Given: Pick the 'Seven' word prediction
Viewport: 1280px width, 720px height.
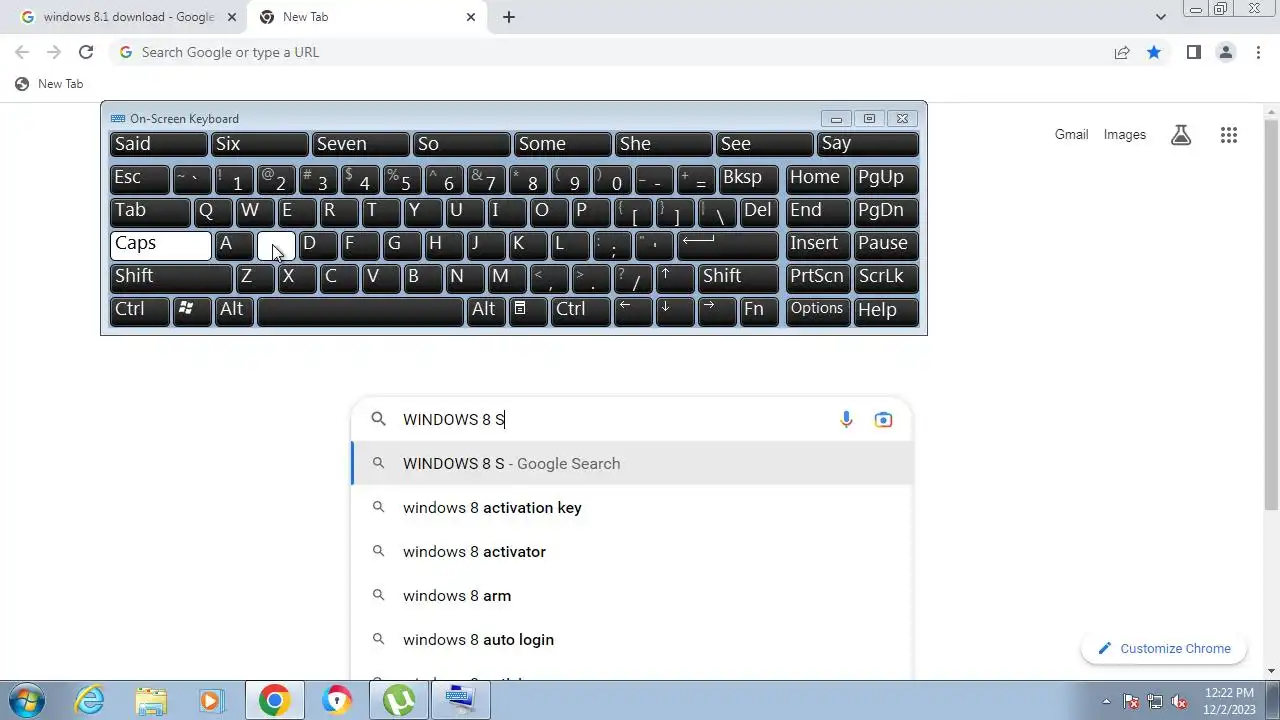Looking at the screenshot, I should coord(360,145).
